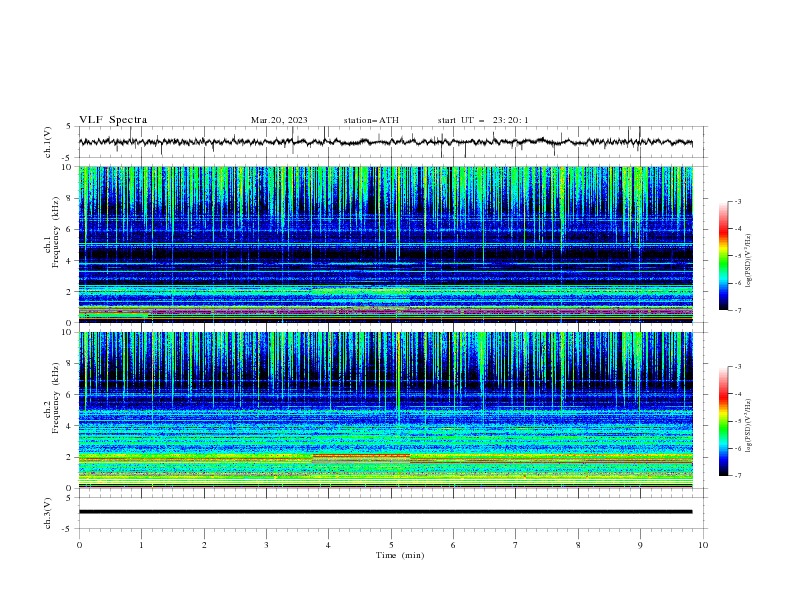The width and height of the screenshot is (792, 612).
Task: Click time axis tick label "2"
Action: click(204, 545)
